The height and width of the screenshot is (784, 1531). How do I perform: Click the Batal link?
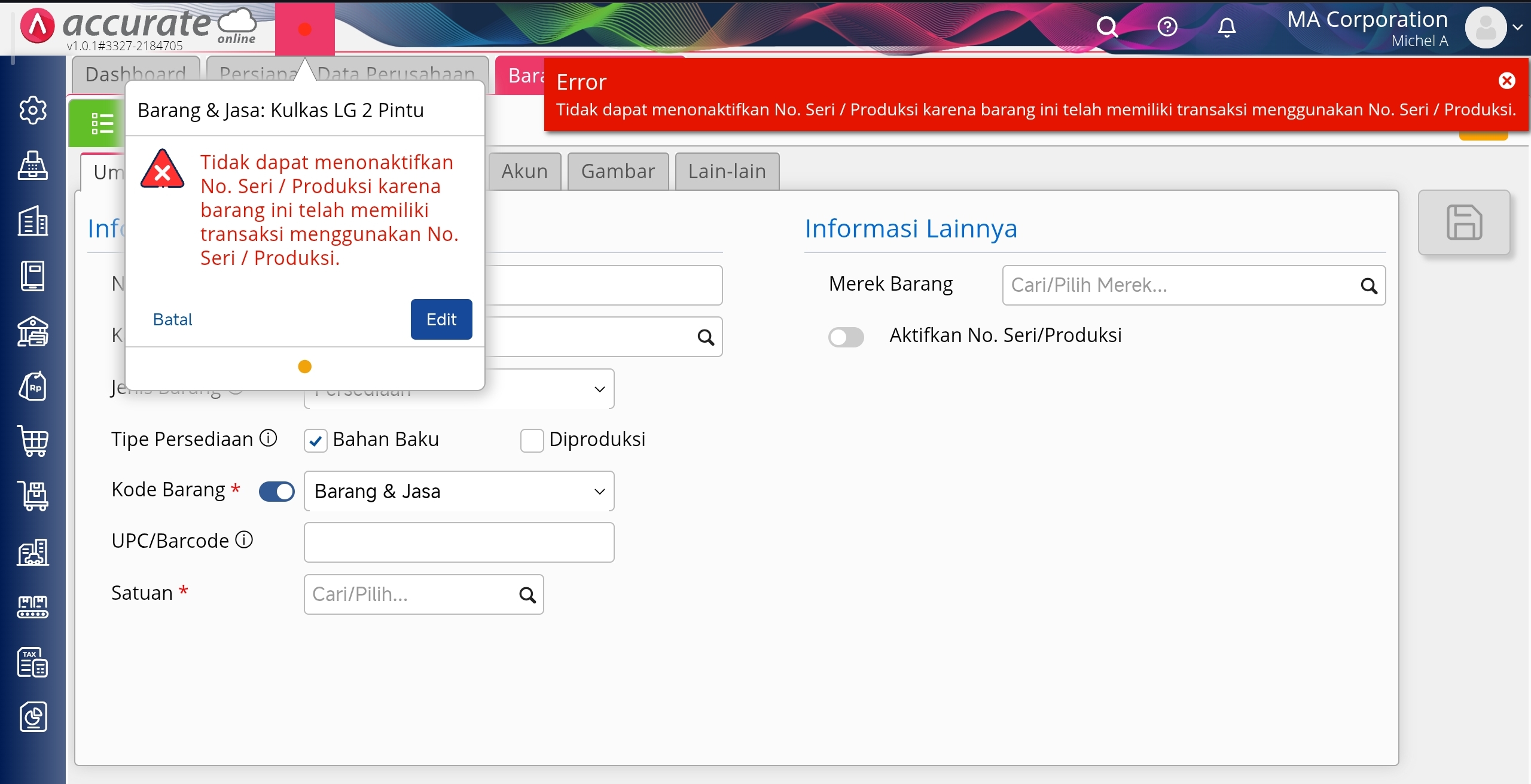tap(172, 319)
